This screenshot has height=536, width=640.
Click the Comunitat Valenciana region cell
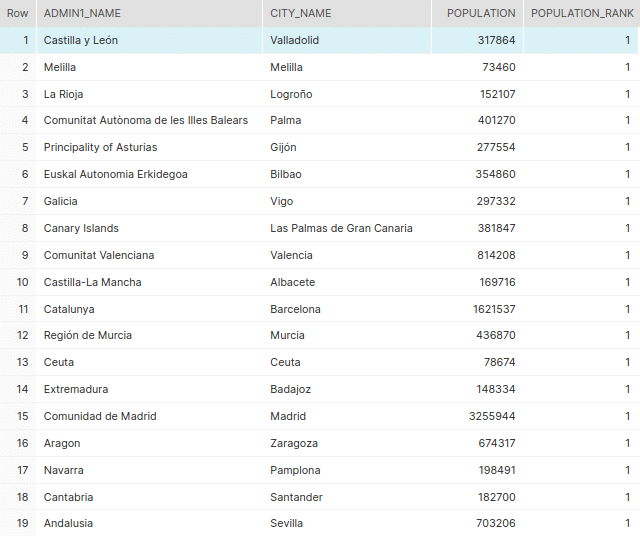point(98,255)
